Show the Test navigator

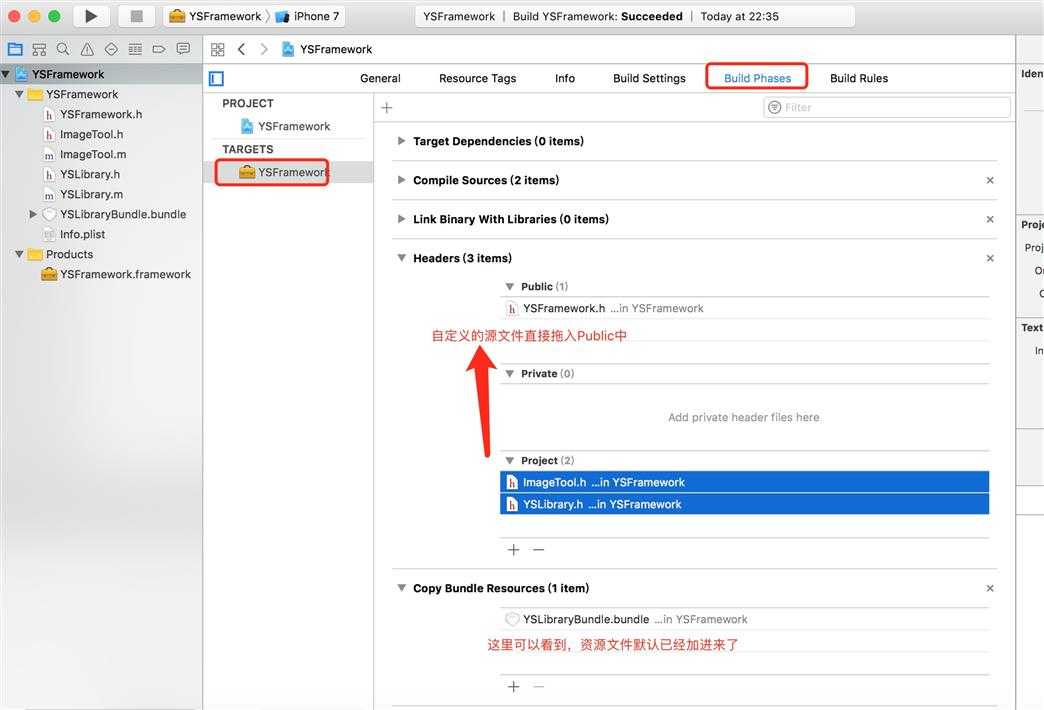coord(111,49)
